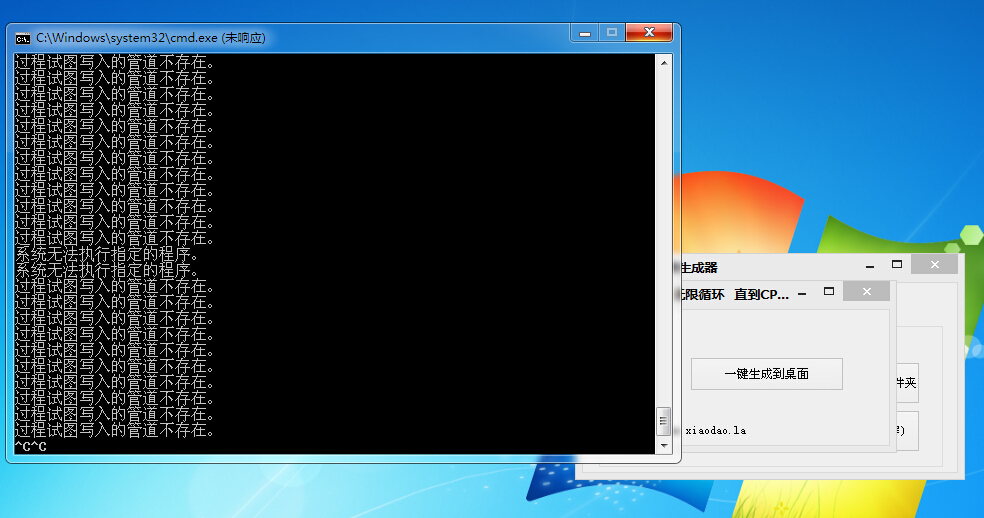Click the console scrollbar up arrow

(x=663, y=62)
